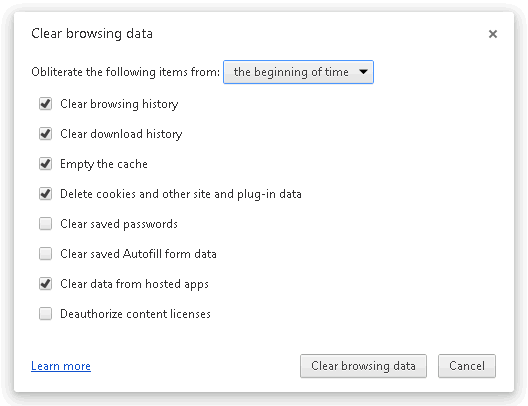The width and height of the screenshot is (528, 406).
Task: Click the Clear browsing data button
Action: (363, 366)
